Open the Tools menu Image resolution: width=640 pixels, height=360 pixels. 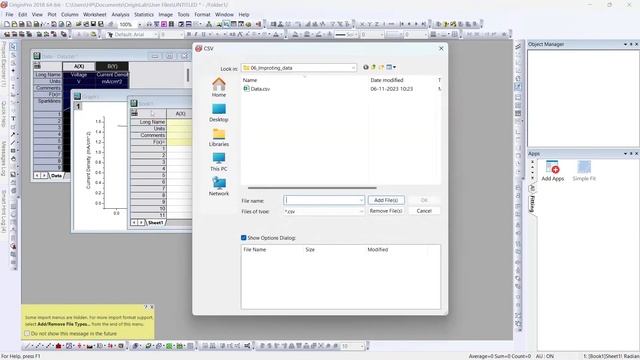point(183,14)
